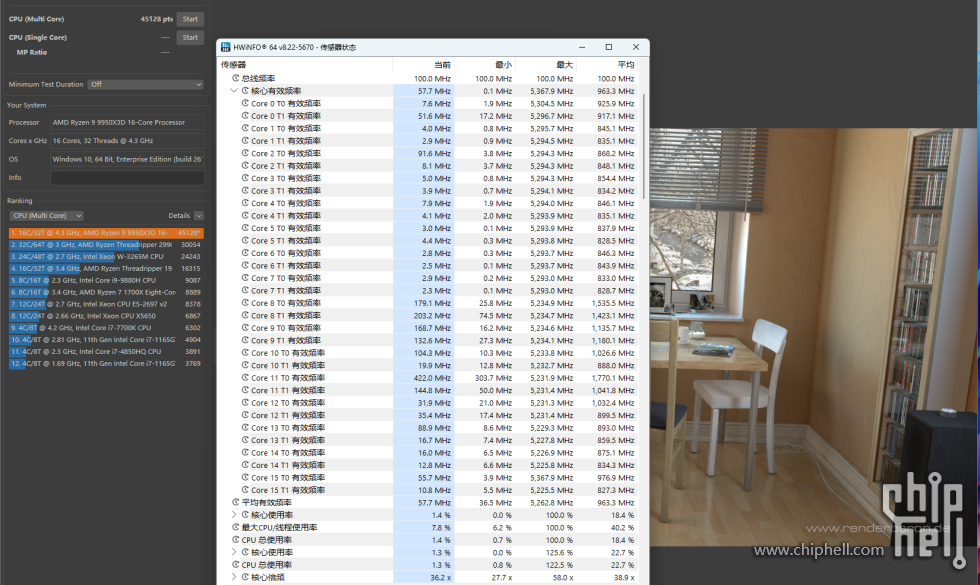Expand the 核心使用率 group with 1.4 % value
Screen dimensions: 980x585
tap(234, 515)
